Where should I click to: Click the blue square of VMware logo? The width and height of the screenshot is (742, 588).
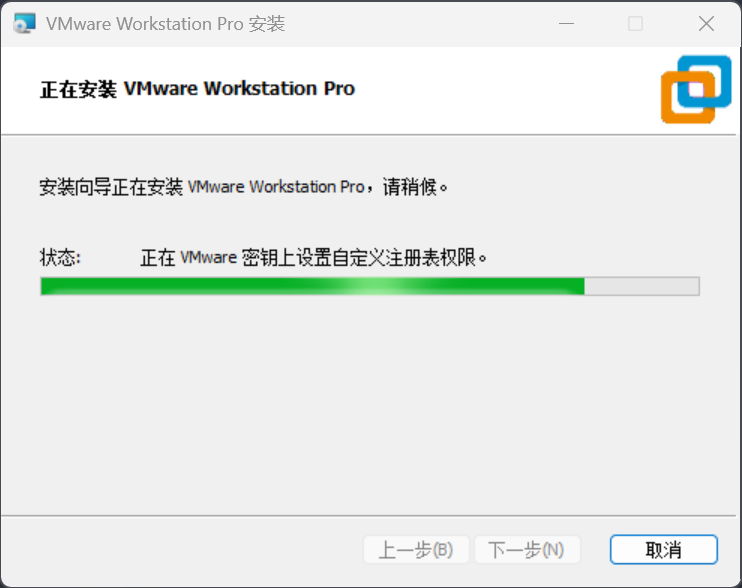pyautogui.click(x=705, y=81)
